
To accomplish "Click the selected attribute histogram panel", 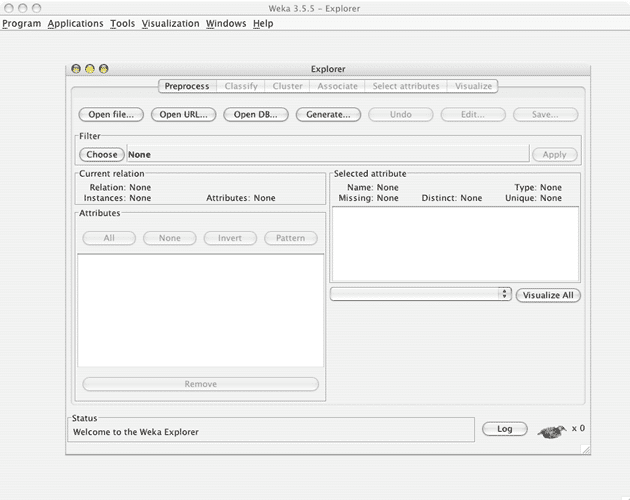I will pyautogui.click(x=455, y=244).
